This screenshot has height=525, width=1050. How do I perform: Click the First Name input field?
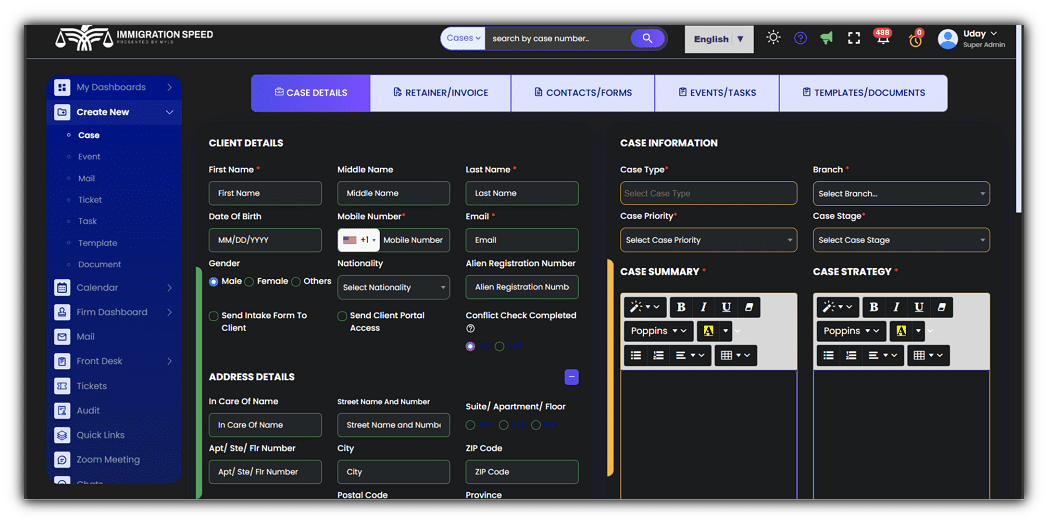(265, 193)
